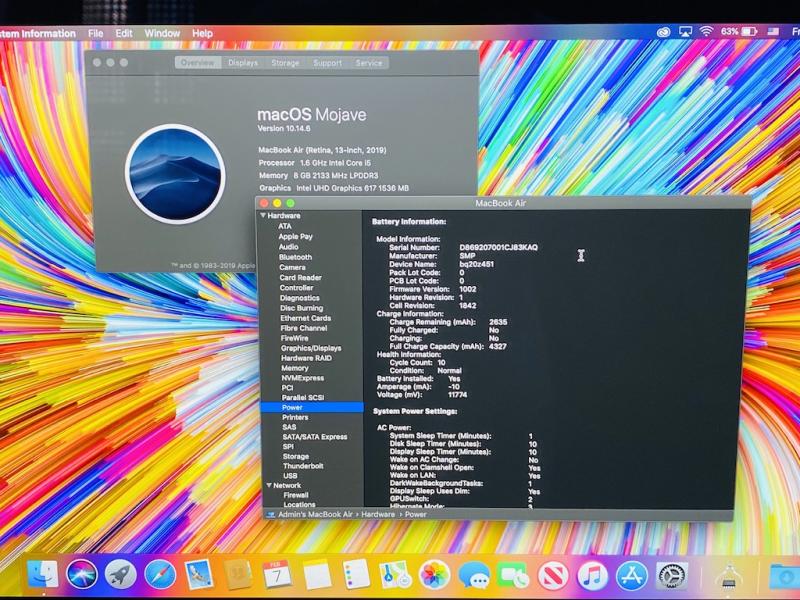Open FaceTime green icon in Dock
This screenshot has height=600, width=800.
(x=513, y=576)
